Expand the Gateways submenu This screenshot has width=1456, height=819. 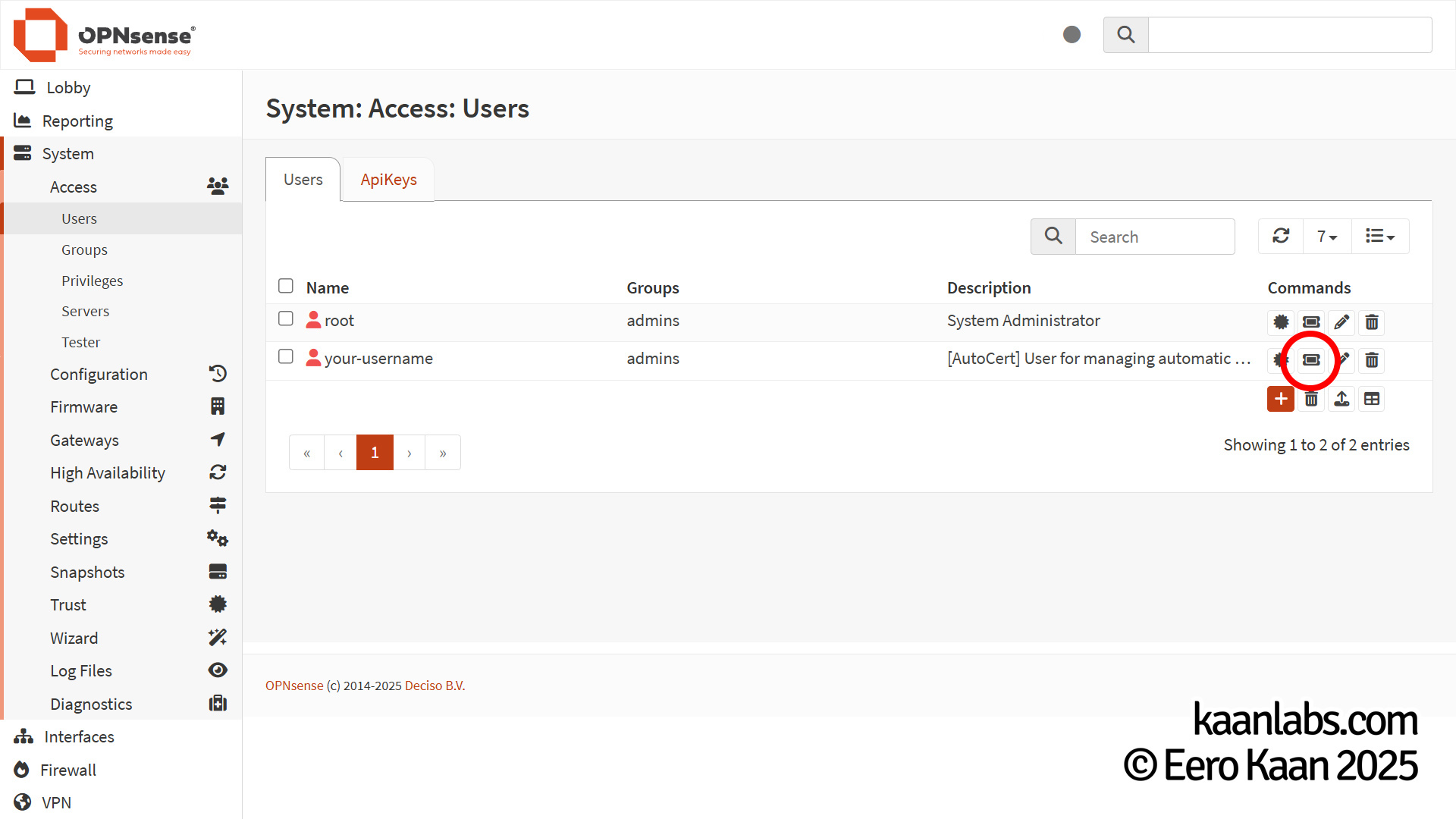(84, 440)
